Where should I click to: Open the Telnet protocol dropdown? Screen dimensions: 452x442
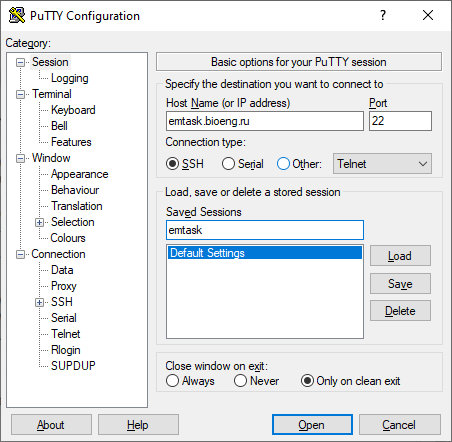pos(382,164)
